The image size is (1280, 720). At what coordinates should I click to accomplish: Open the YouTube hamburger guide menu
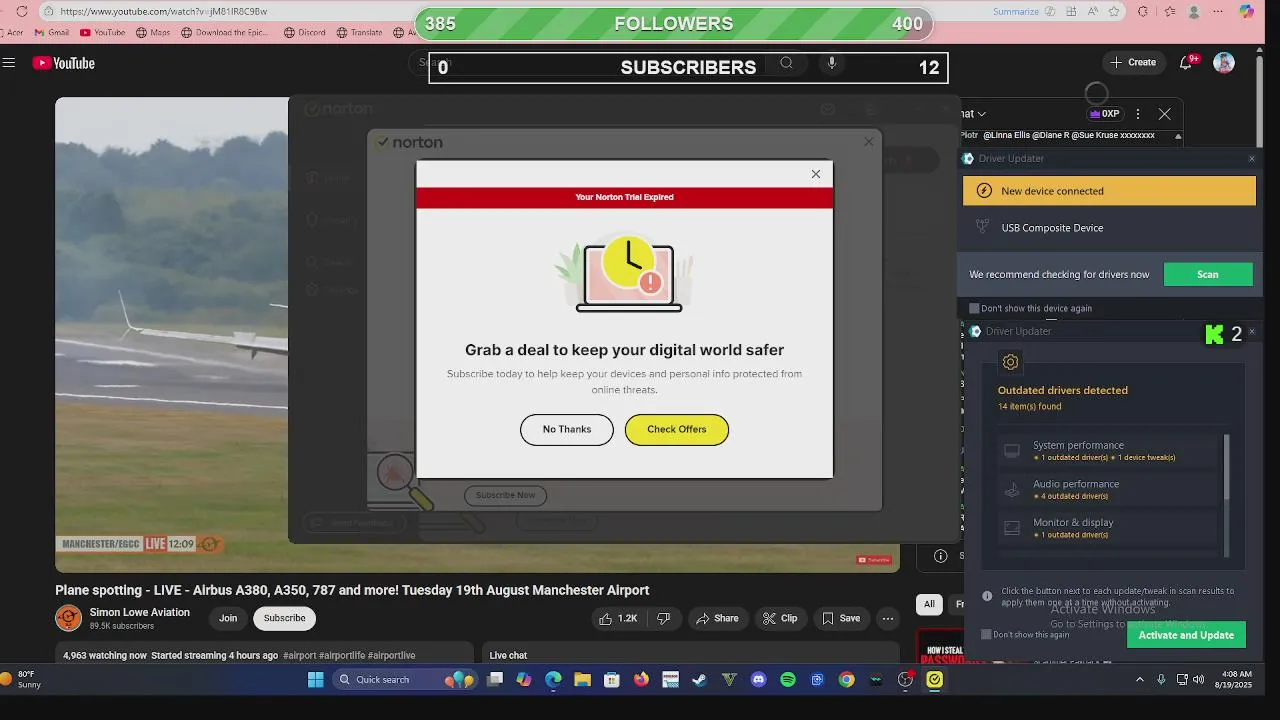click(x=9, y=63)
